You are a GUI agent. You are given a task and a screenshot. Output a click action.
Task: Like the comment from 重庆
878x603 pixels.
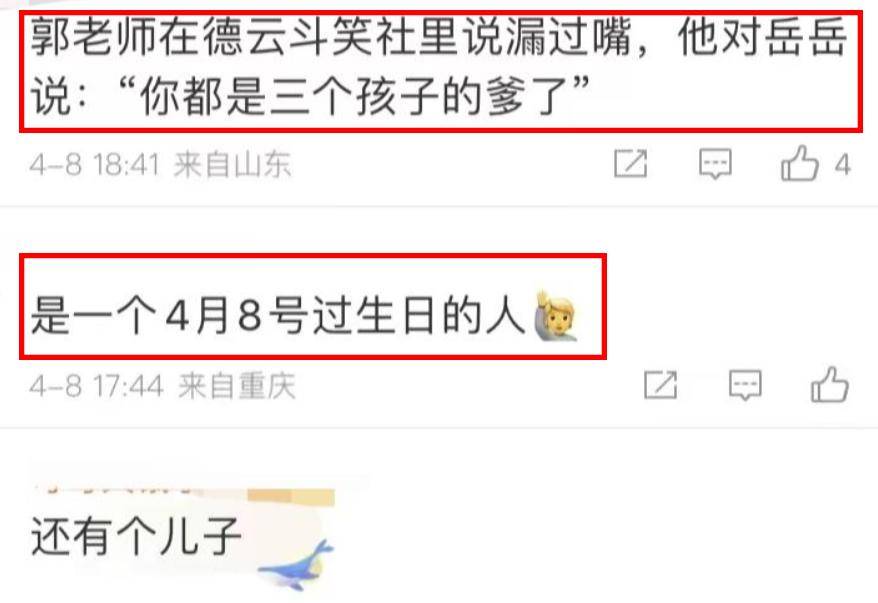click(830, 384)
